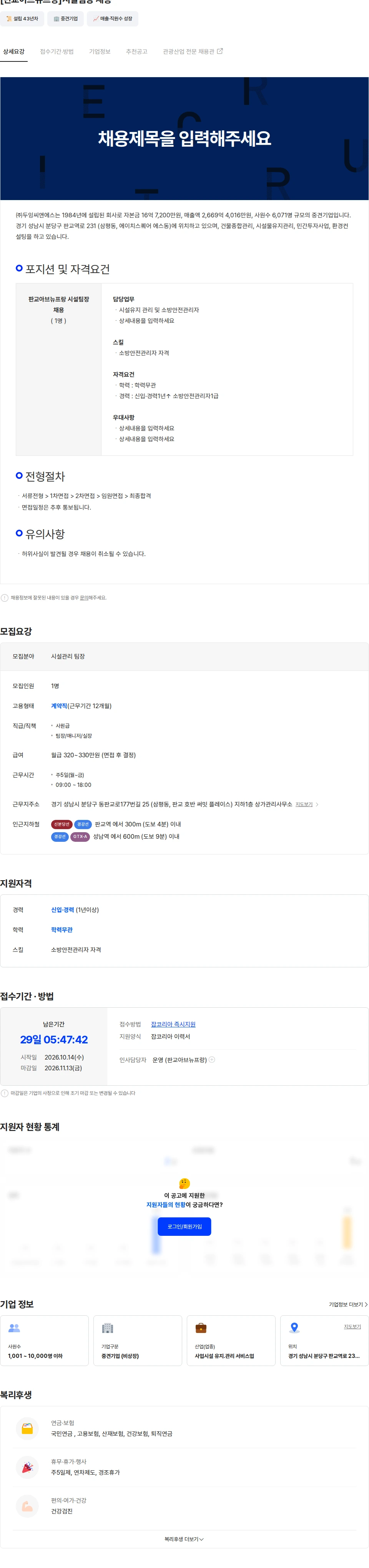
Task: Expand the 인사담당자 운영 contact details
Action: tap(212, 1060)
